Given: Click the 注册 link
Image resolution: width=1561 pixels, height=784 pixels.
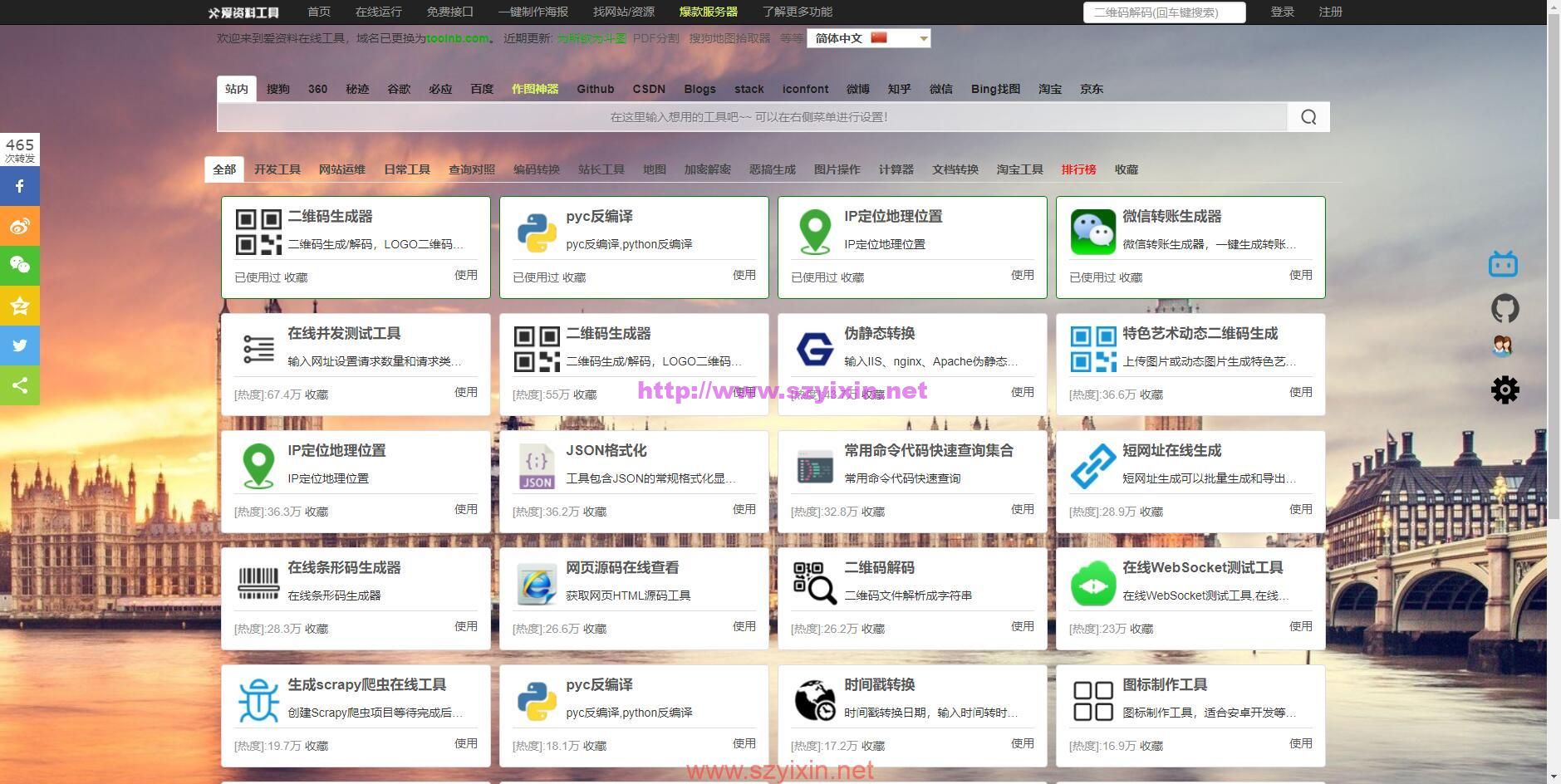Looking at the screenshot, I should pyautogui.click(x=1330, y=12).
